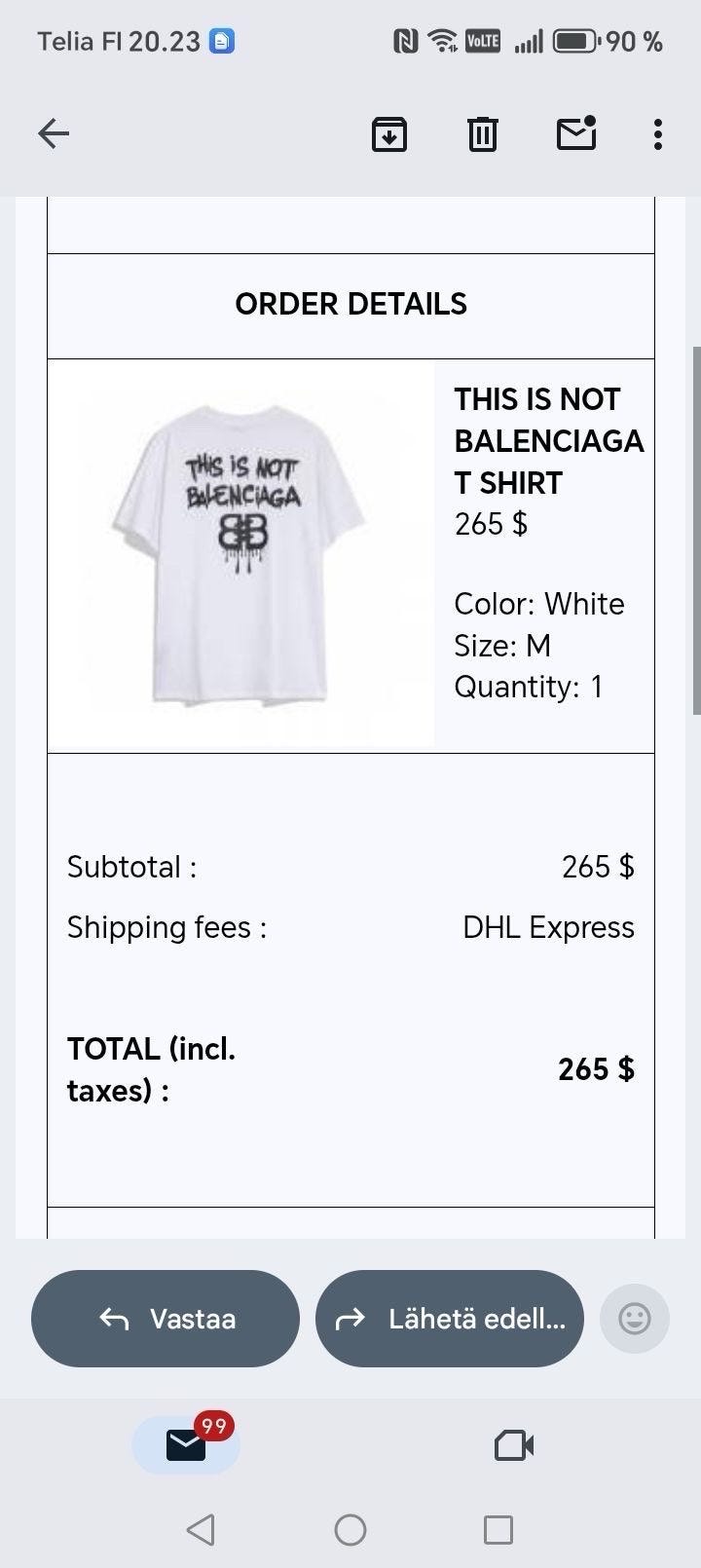Screen dimensions: 701x1568
Task: Tap the ORDER DETAILS heading
Action: pos(350,304)
